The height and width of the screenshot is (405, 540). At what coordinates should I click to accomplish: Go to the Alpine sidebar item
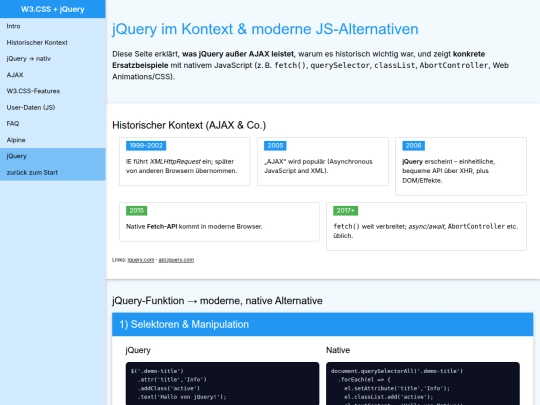point(53,140)
